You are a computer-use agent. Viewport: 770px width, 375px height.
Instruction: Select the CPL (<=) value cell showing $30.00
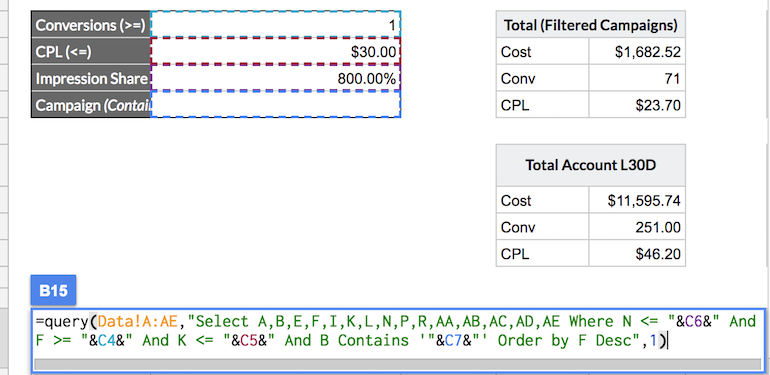(x=275, y=51)
